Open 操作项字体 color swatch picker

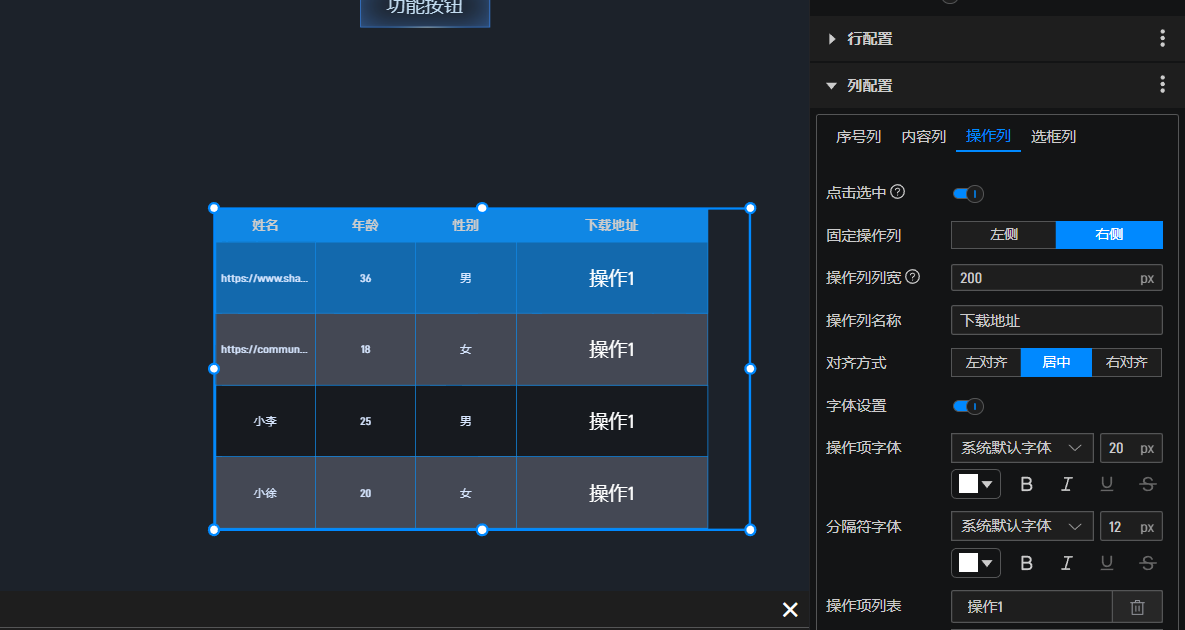(976, 484)
